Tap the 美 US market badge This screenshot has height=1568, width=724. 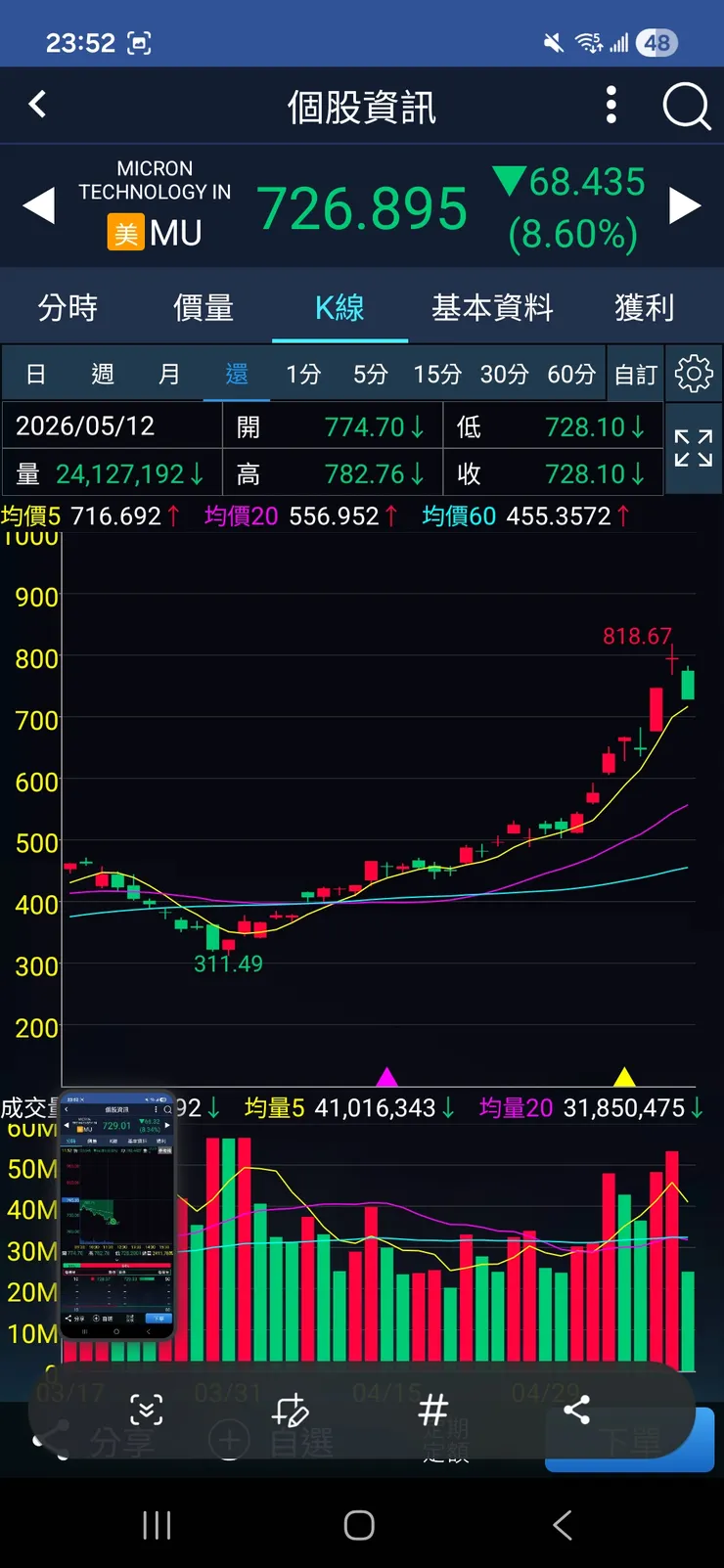[x=126, y=233]
